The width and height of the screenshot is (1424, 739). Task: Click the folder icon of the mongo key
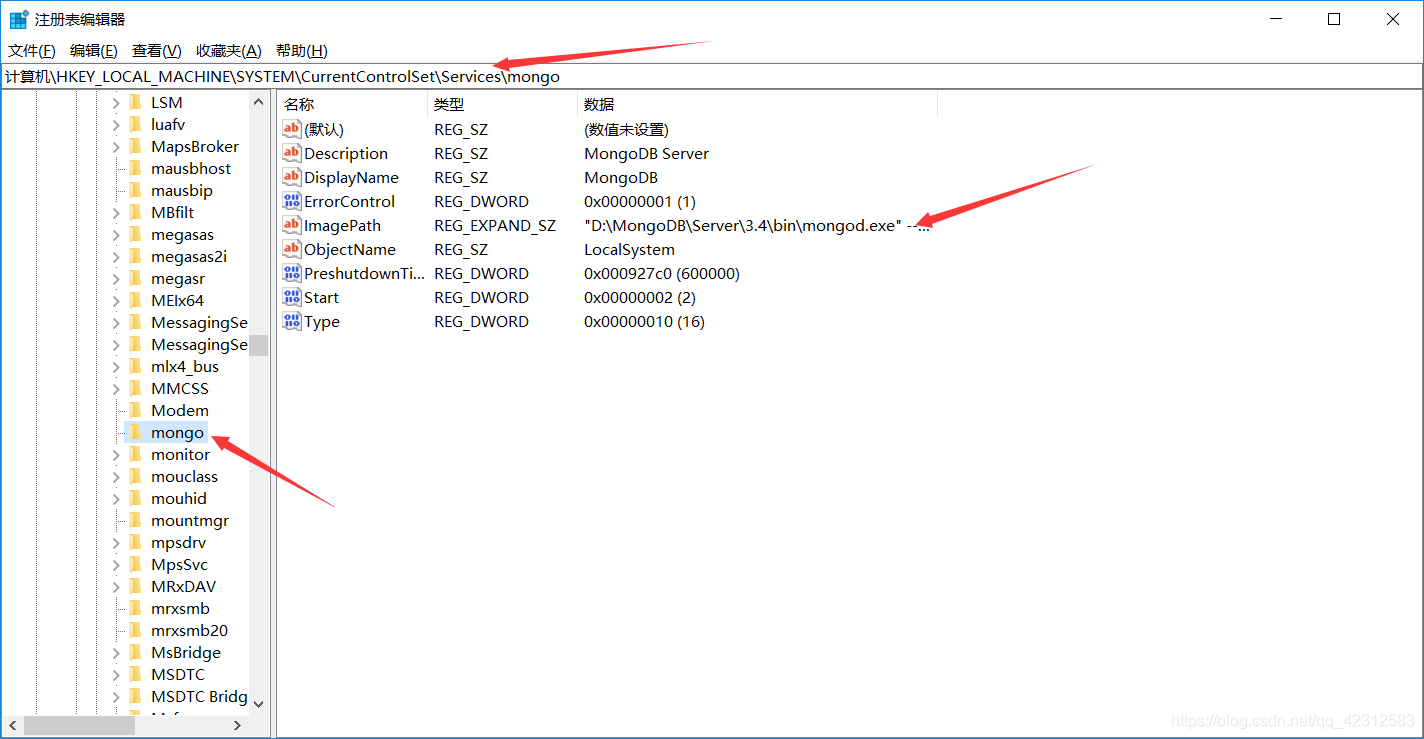135,432
